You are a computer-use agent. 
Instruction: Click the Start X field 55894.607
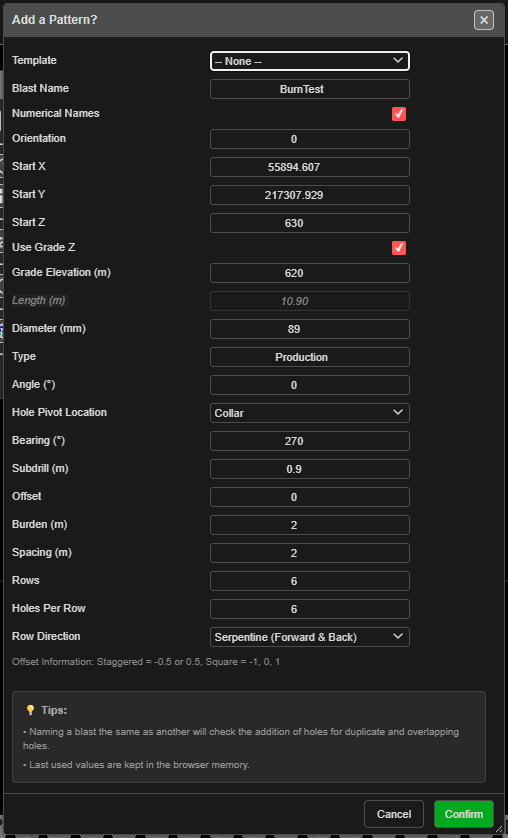point(310,167)
